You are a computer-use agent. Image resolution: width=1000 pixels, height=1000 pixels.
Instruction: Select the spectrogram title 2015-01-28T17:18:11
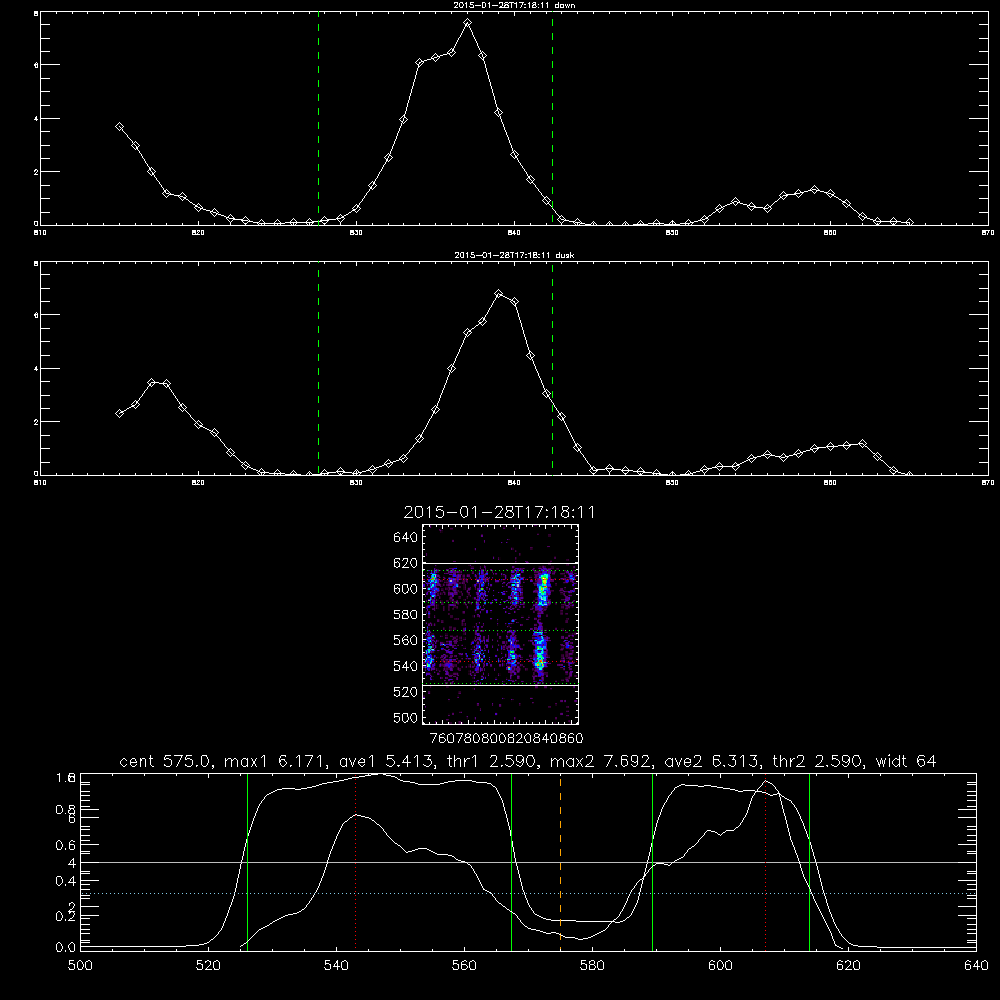point(499,513)
